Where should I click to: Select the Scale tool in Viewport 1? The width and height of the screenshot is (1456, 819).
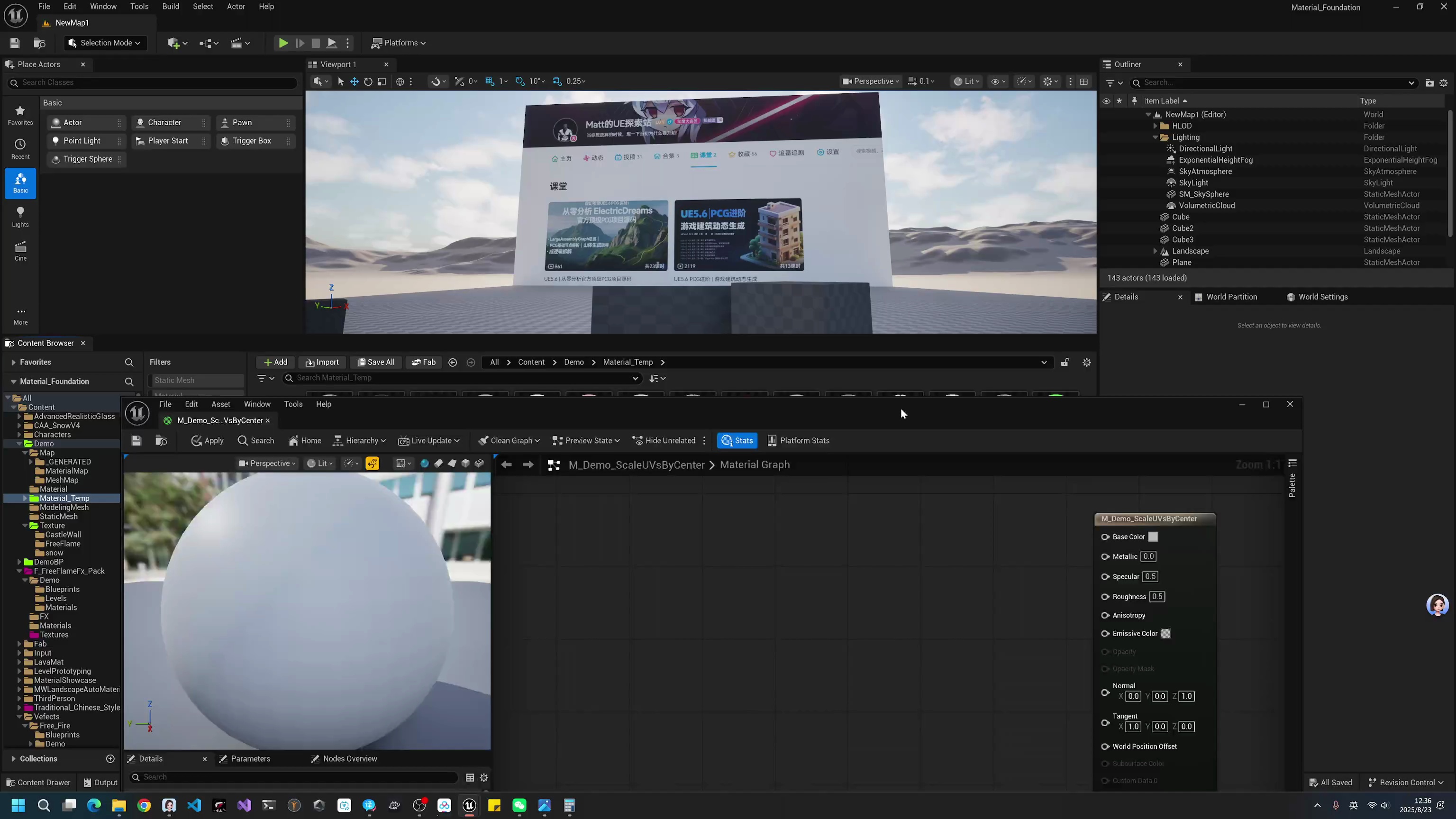tap(382, 82)
